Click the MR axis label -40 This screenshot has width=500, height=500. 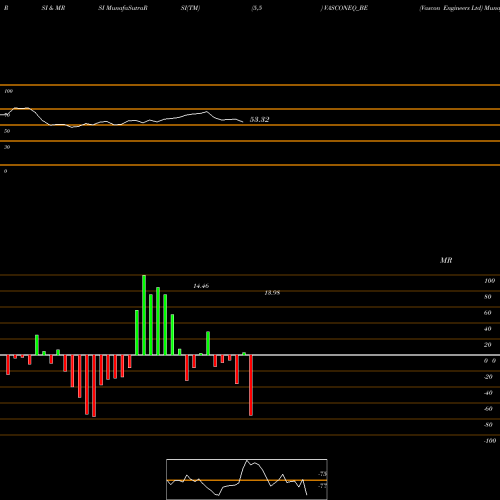[x=488, y=393]
